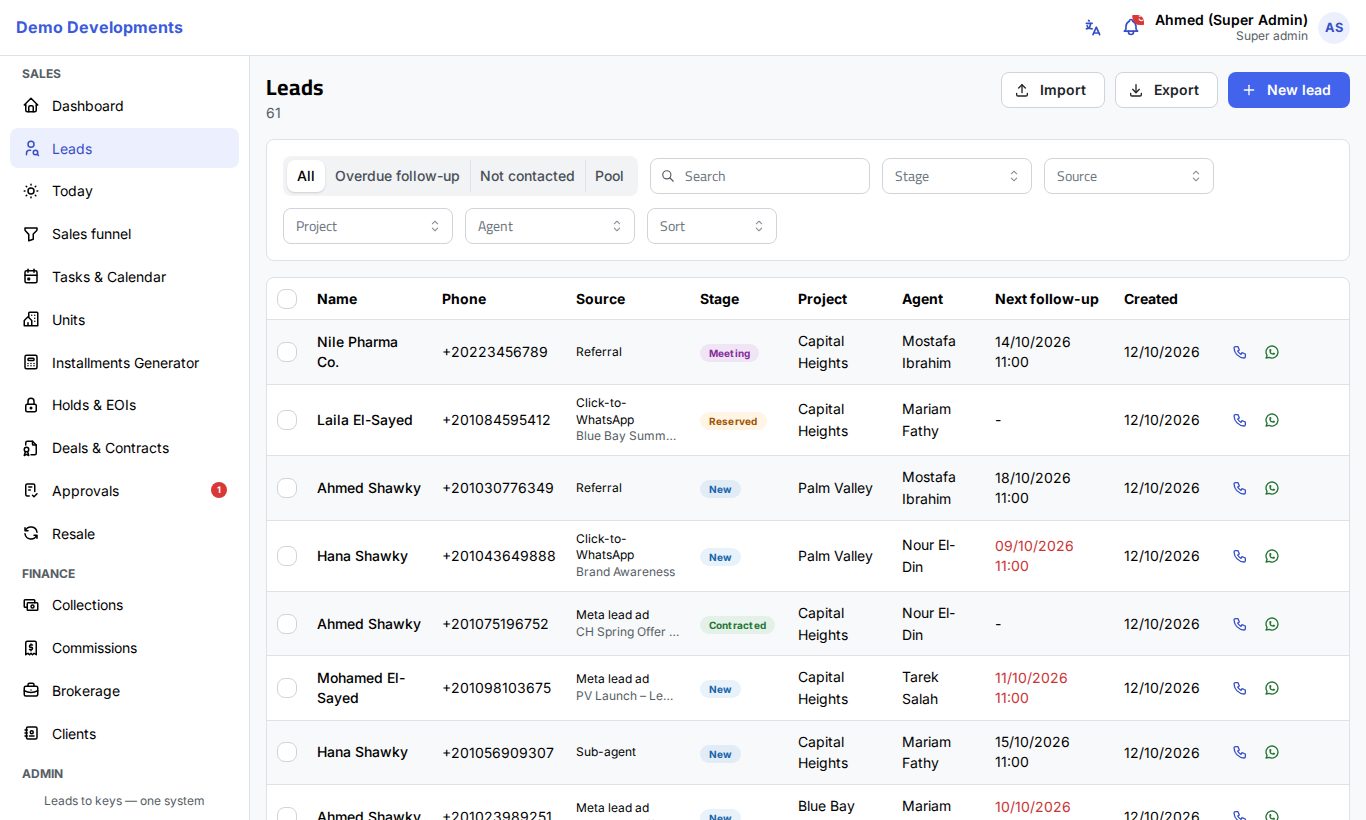
Task: Click phone call icon for Nile Pharma Co.
Action: [x=1240, y=352]
